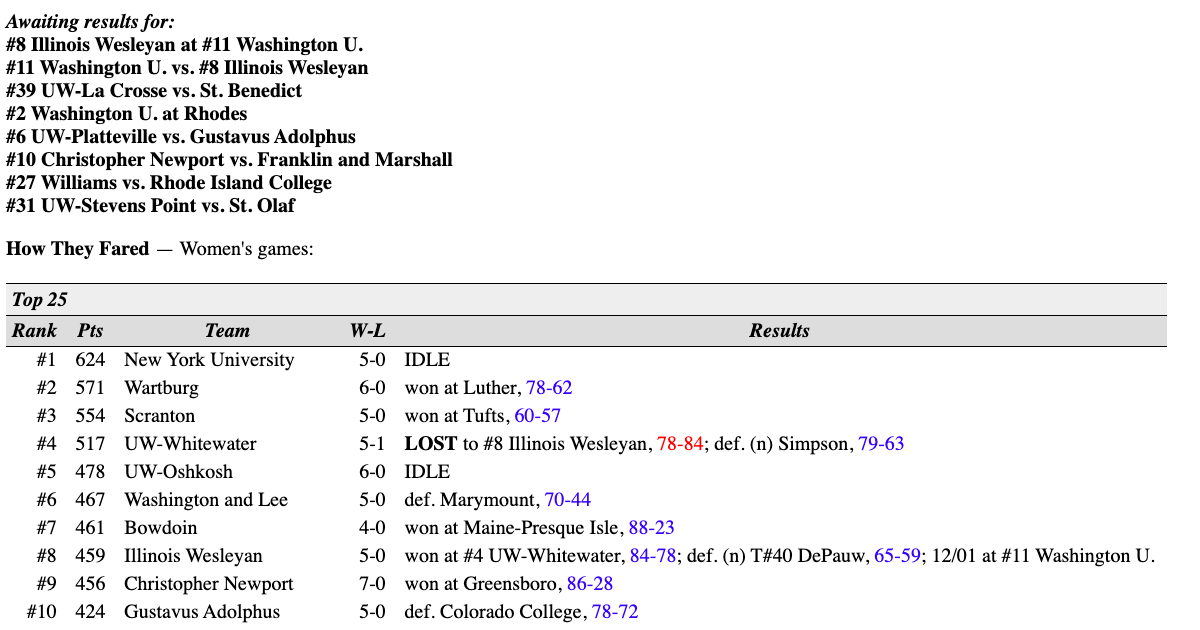Click the How They Fared heading
1200x630 pixels.
pyautogui.click(x=78, y=249)
